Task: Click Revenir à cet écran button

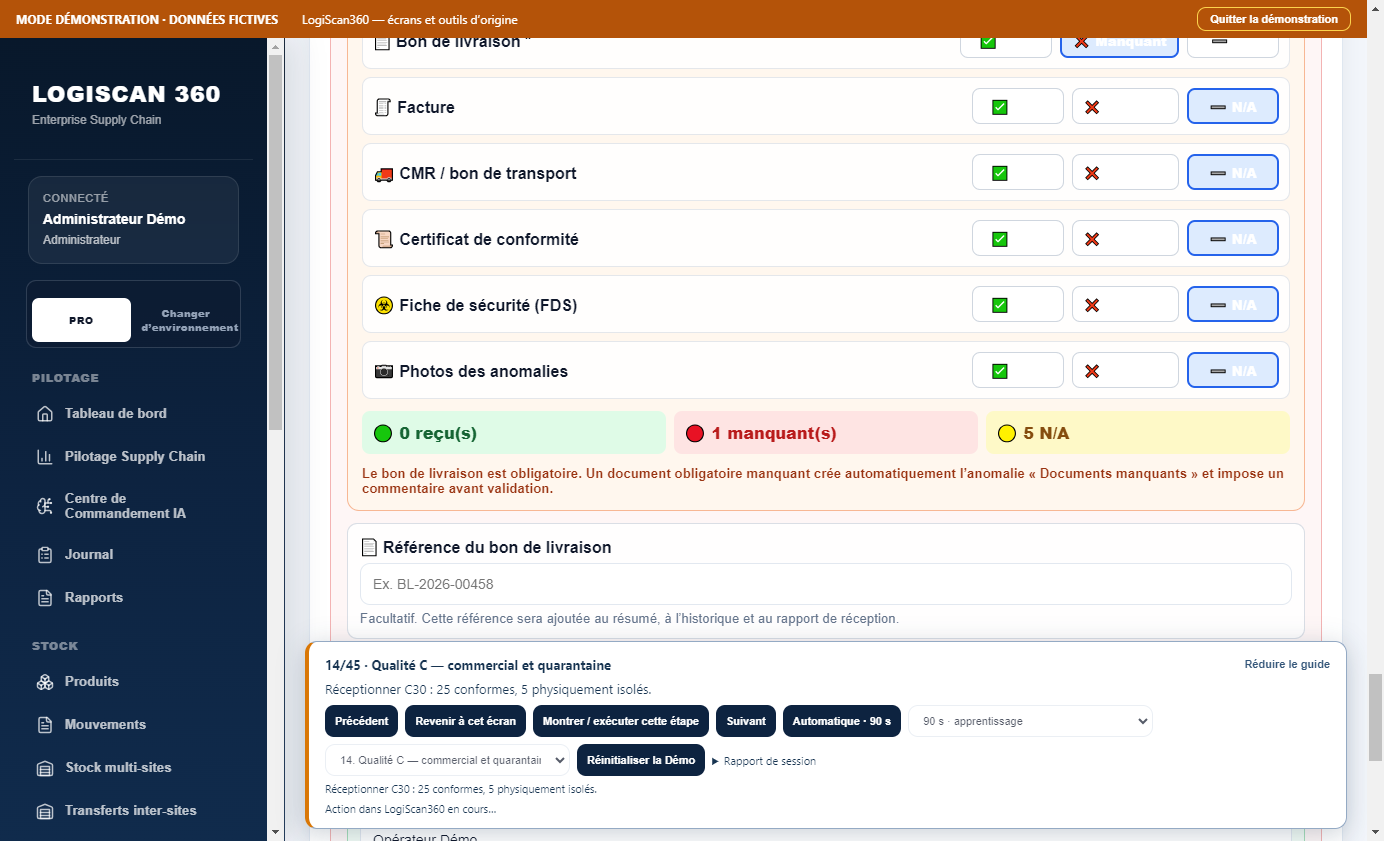Action: click(x=466, y=721)
